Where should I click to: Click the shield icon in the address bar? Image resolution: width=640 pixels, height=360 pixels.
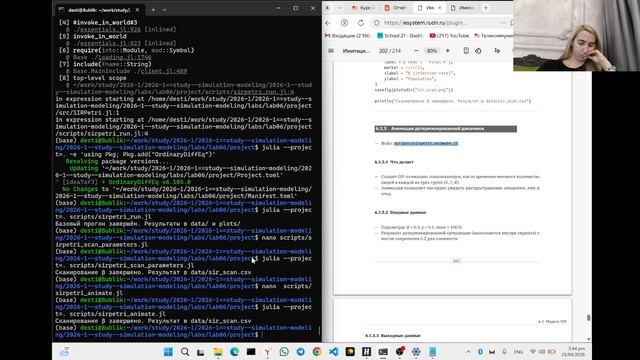coord(377,23)
